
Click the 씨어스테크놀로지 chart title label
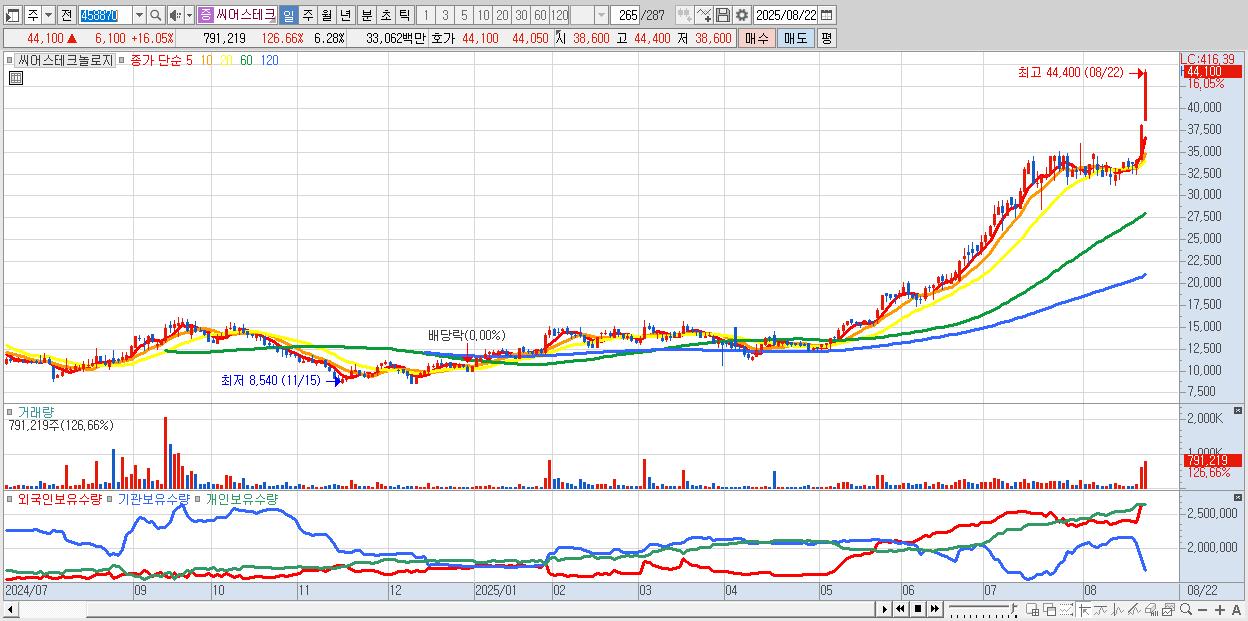click(66, 60)
